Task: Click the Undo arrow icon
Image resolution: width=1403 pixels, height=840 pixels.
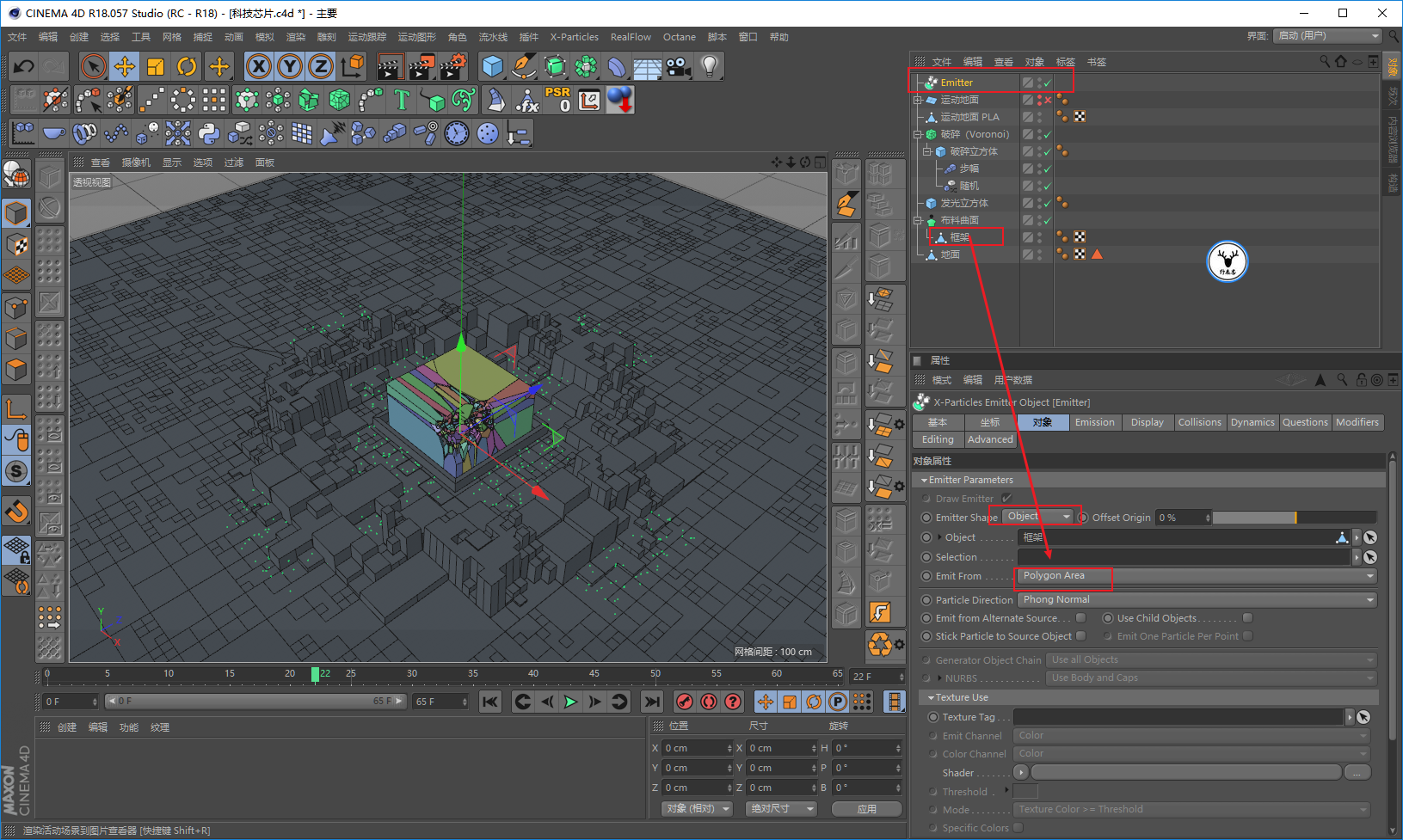Action: coord(24,66)
